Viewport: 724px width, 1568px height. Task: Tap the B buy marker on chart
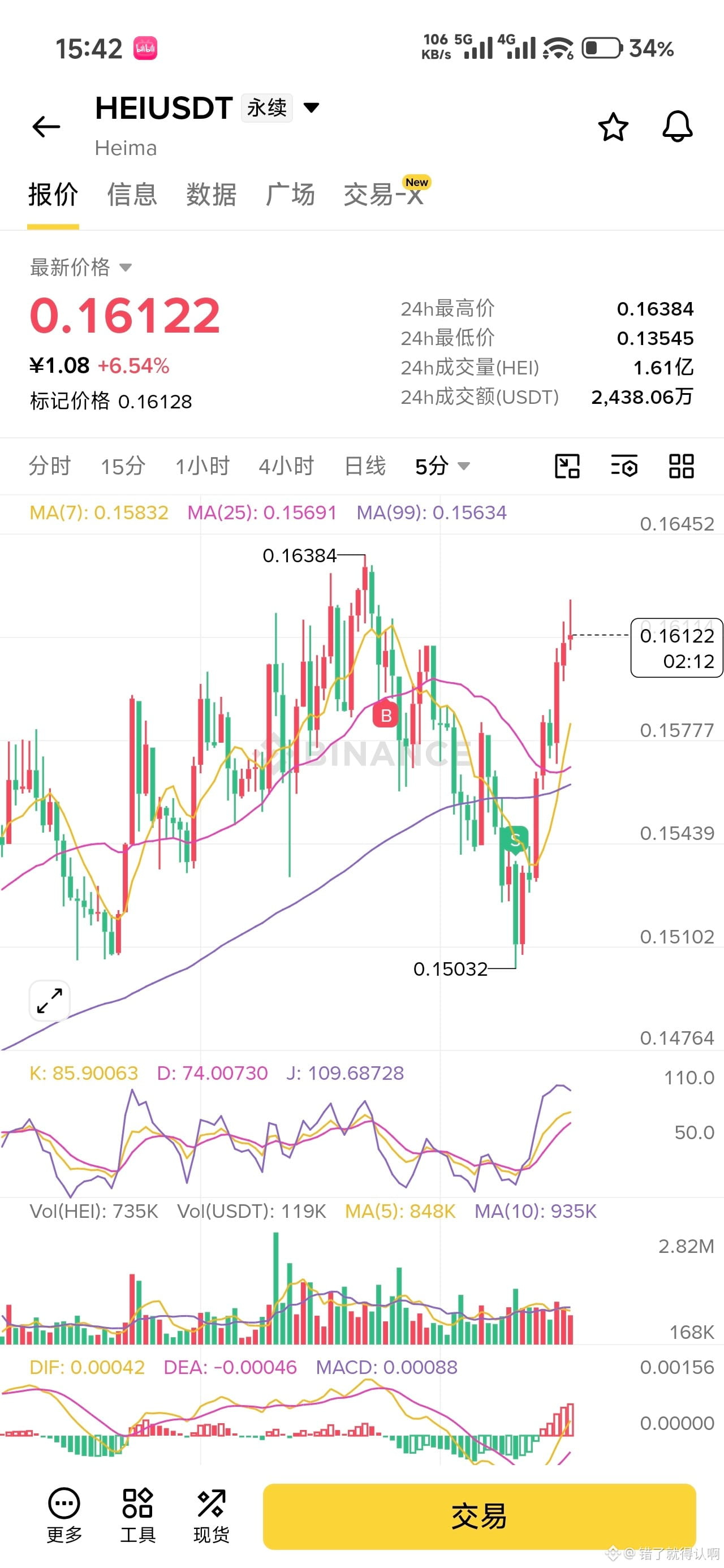coord(385,715)
